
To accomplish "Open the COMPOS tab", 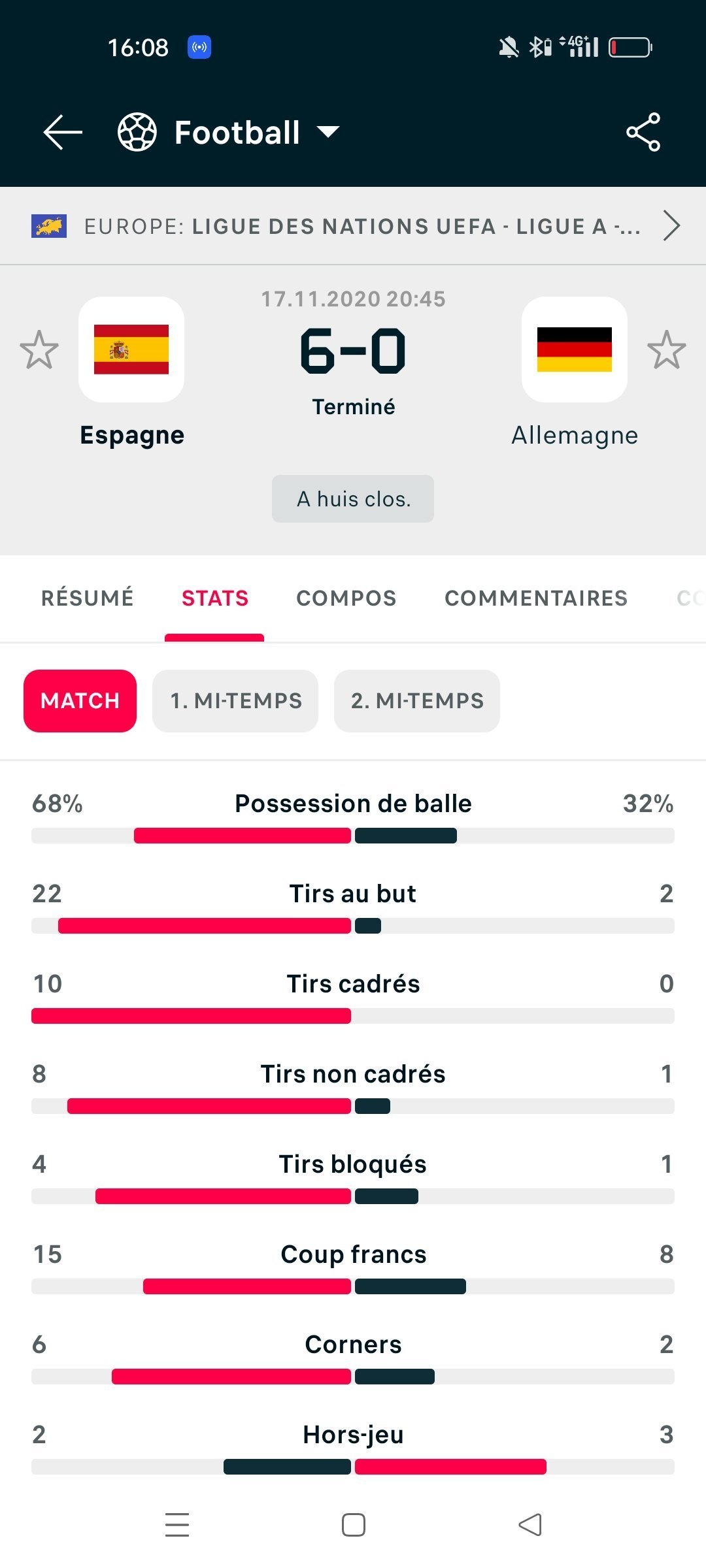I will coord(346,598).
